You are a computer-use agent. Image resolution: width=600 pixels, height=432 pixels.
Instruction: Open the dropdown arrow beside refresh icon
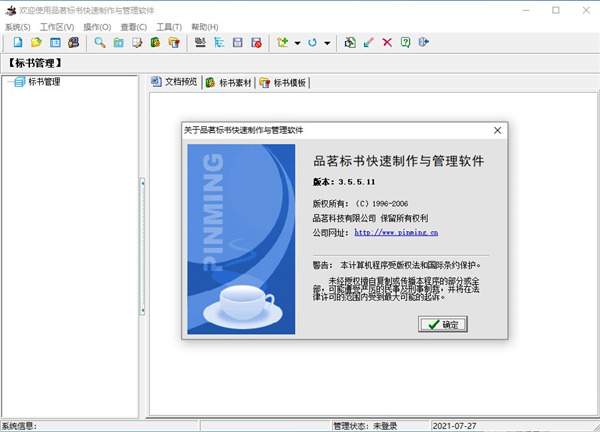click(x=327, y=43)
